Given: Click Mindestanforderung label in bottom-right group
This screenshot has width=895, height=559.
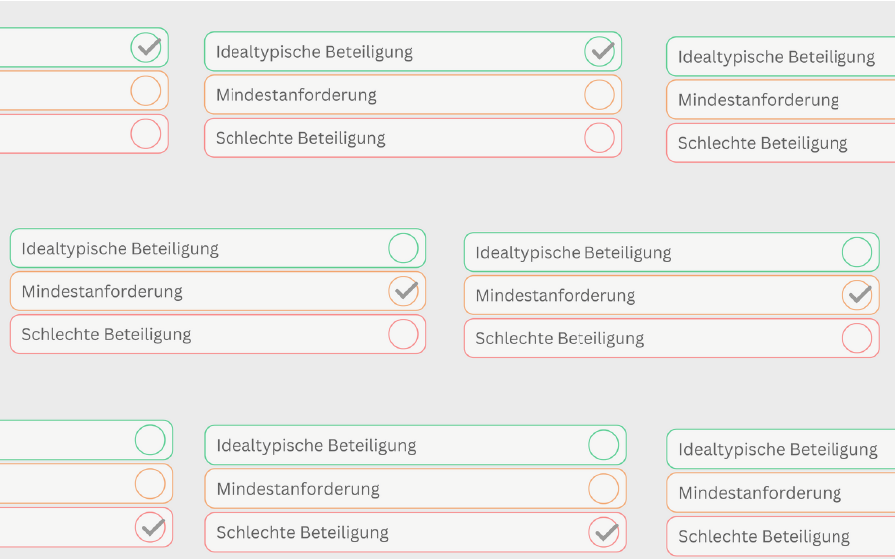Looking at the screenshot, I should click(x=759, y=493).
